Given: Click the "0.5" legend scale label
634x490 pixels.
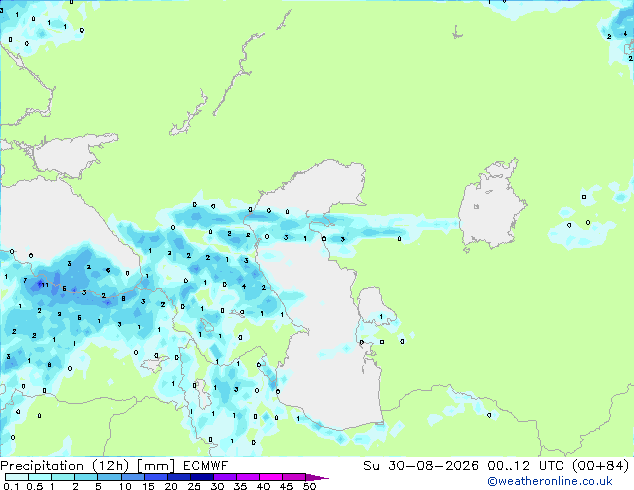Looking at the screenshot, I should click(34, 486).
